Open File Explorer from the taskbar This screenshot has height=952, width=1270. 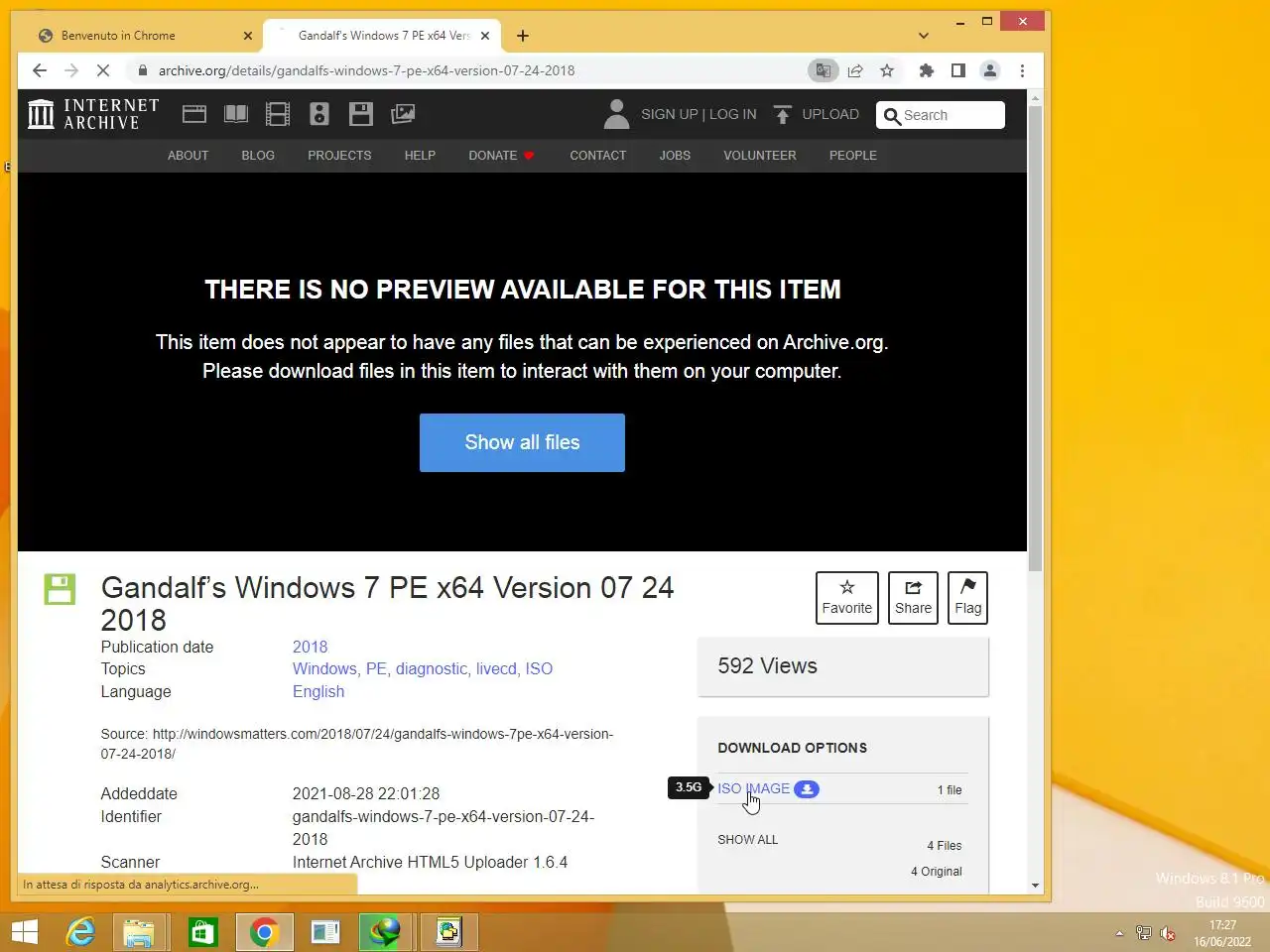coord(140,932)
